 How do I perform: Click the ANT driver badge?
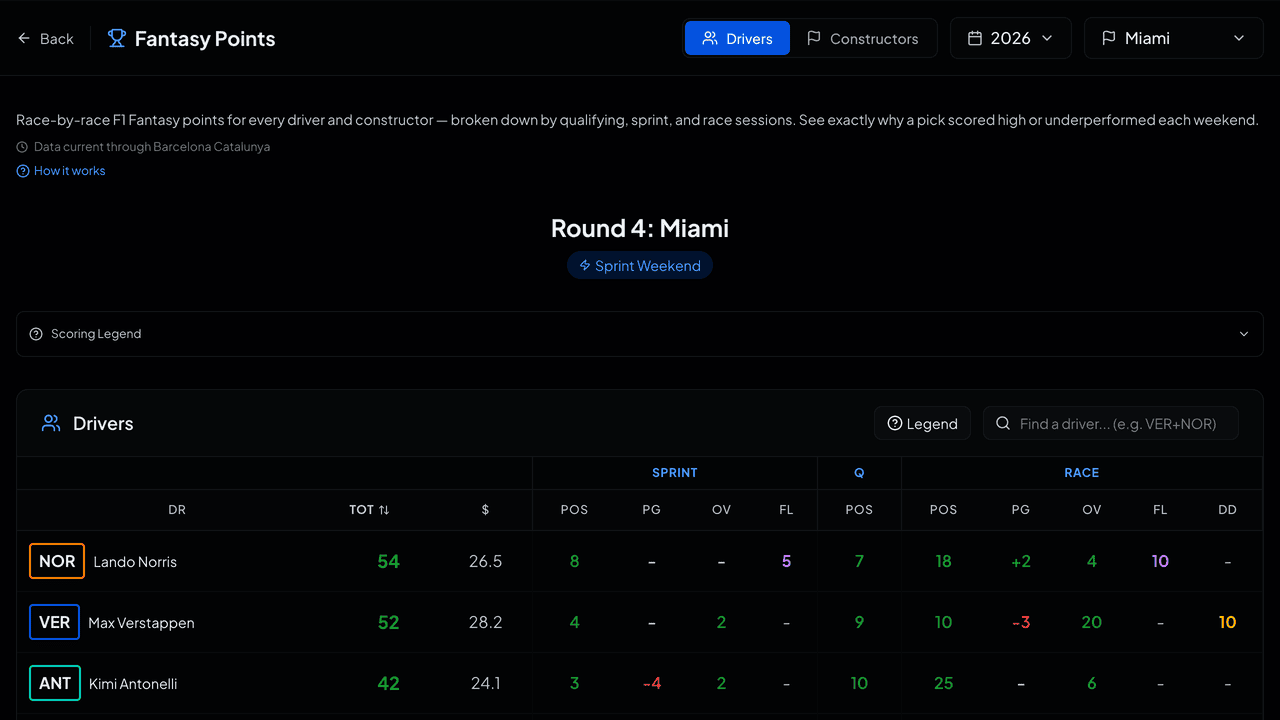(x=55, y=684)
